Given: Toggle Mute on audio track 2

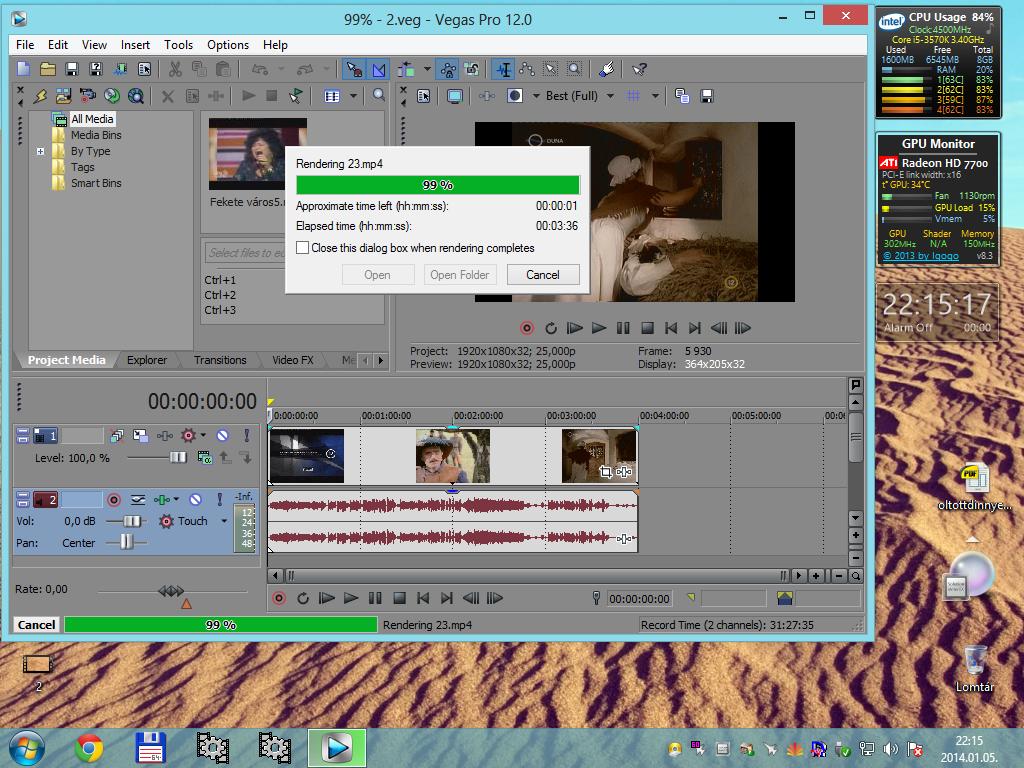Looking at the screenshot, I should pos(195,500).
